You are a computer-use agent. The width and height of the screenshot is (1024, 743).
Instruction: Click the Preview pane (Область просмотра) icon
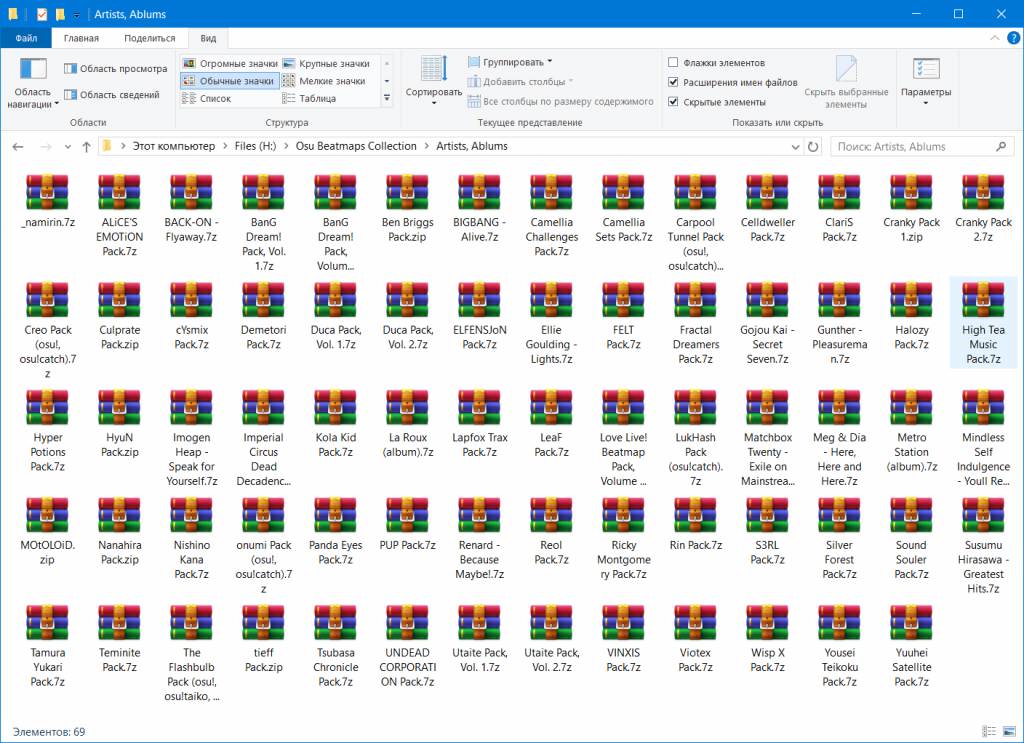coord(71,69)
